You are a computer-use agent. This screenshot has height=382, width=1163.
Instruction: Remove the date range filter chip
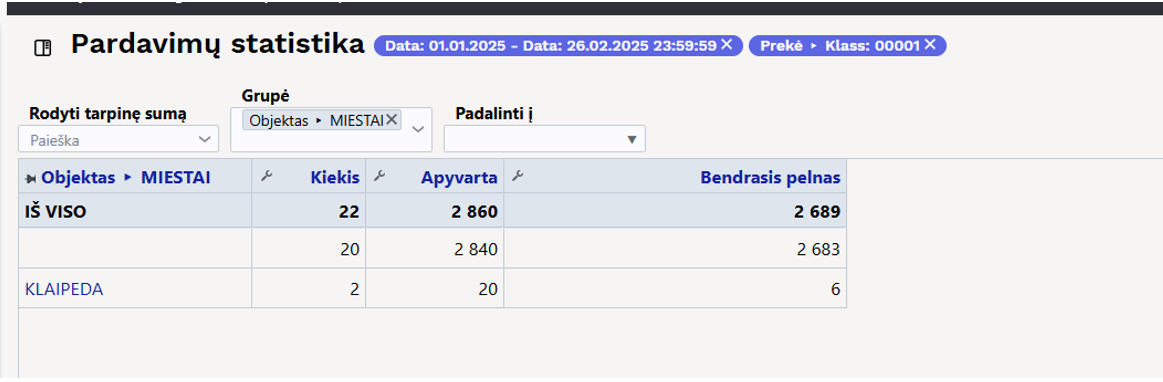point(727,45)
